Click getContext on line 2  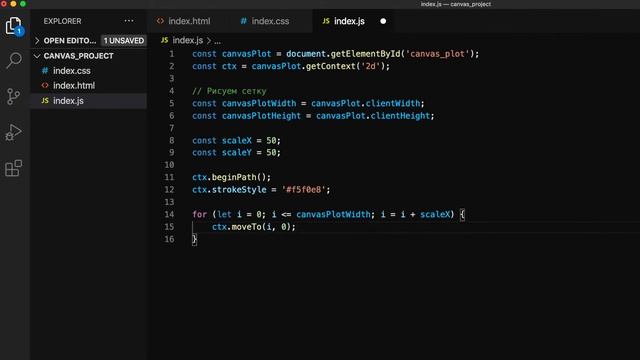(x=331, y=66)
